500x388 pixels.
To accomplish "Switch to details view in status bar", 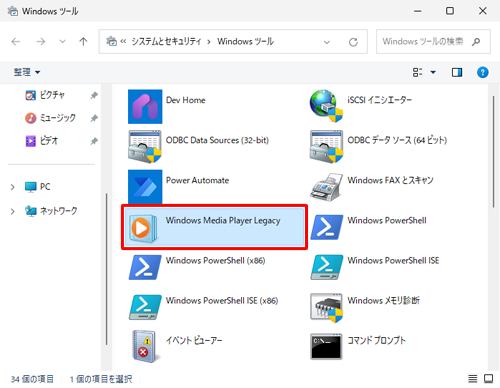I will [472, 378].
